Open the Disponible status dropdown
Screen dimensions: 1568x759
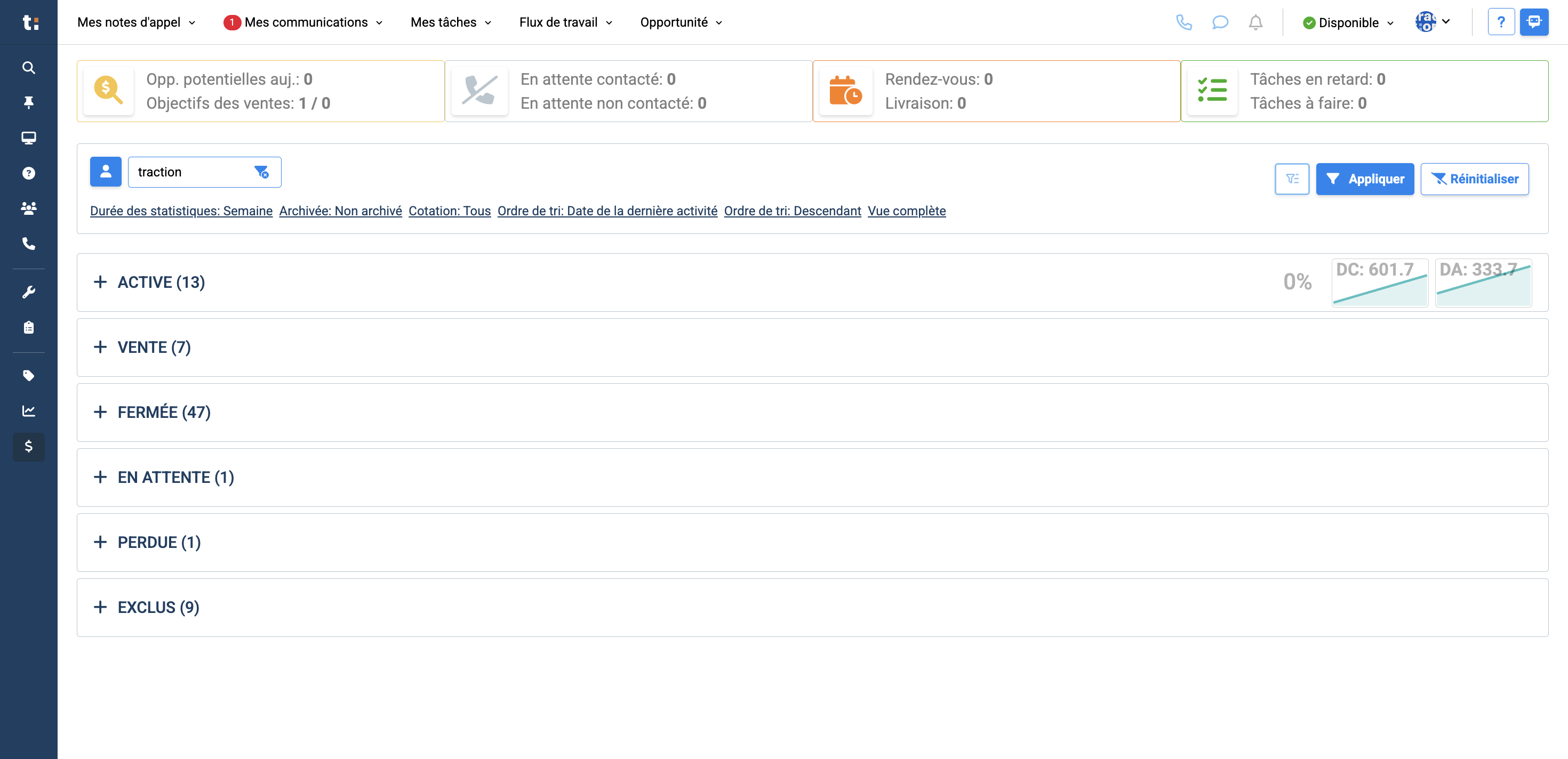pyautogui.click(x=1348, y=22)
